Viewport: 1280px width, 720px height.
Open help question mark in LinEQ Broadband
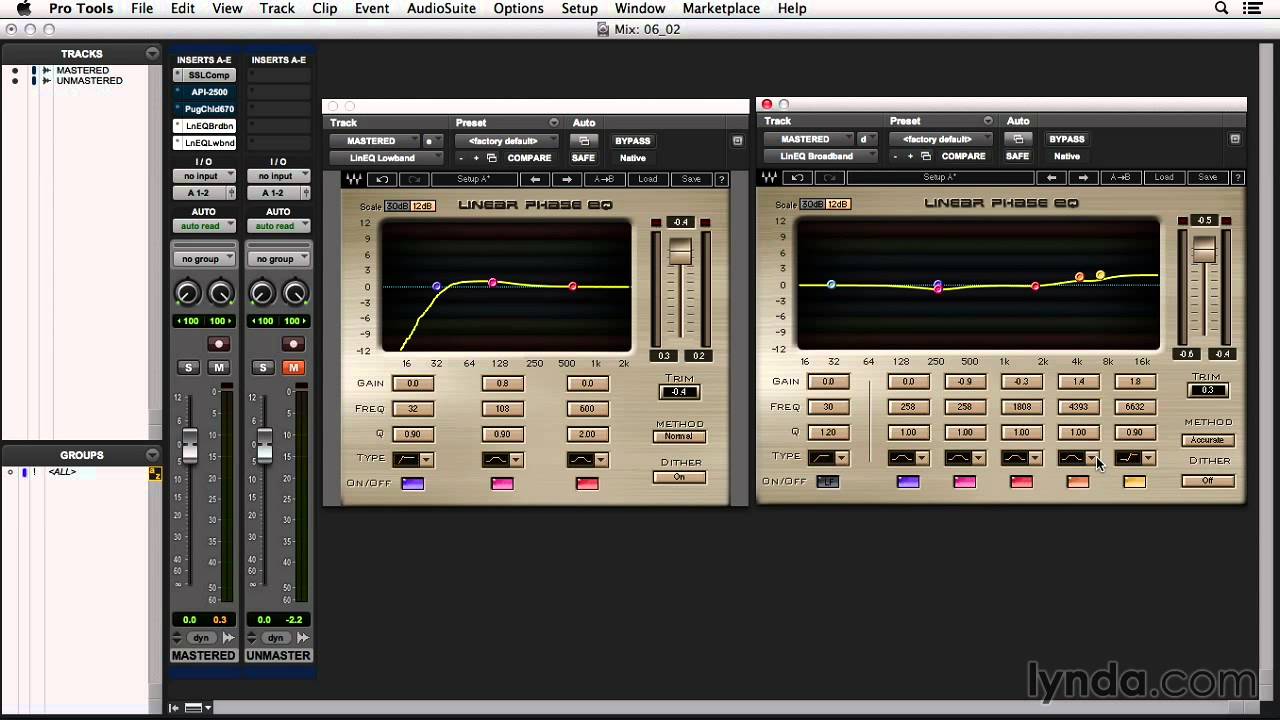coord(1239,178)
